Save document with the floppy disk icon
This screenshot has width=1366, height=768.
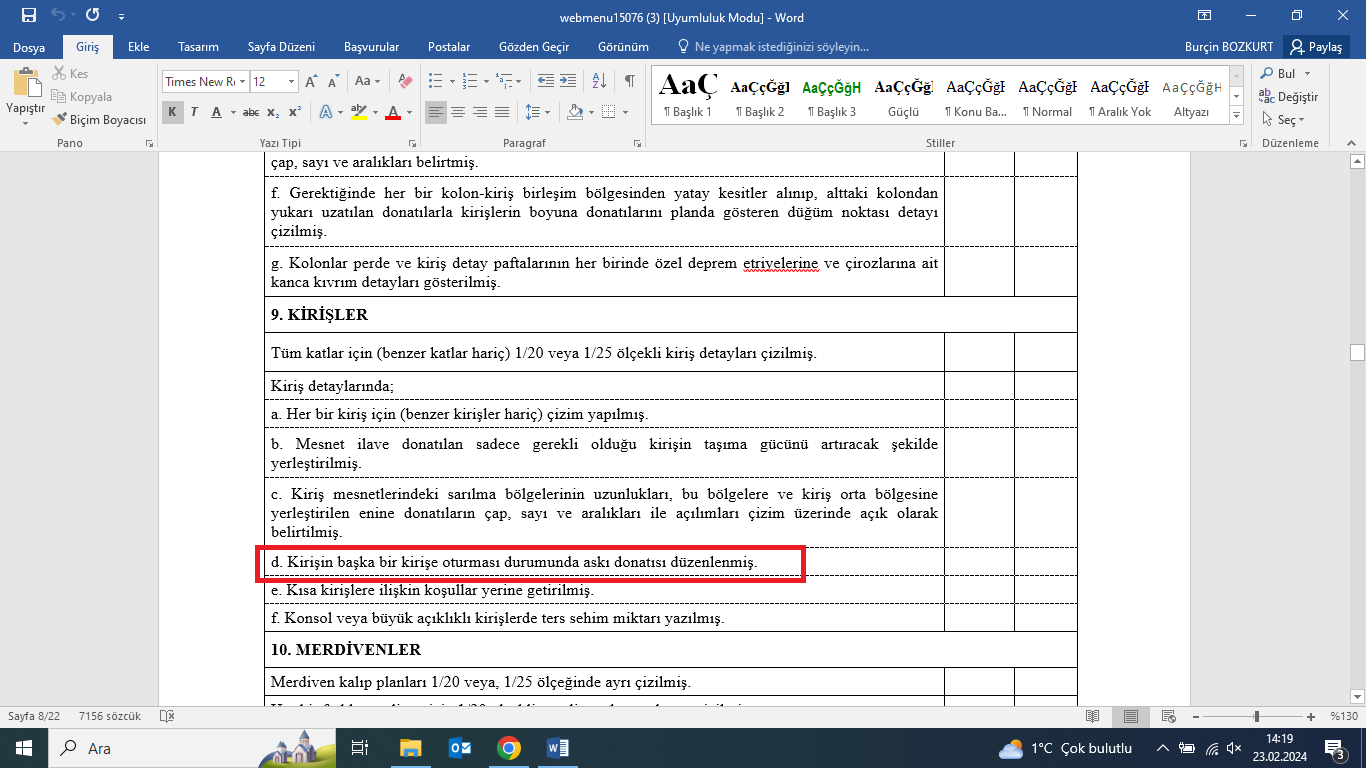[x=28, y=16]
